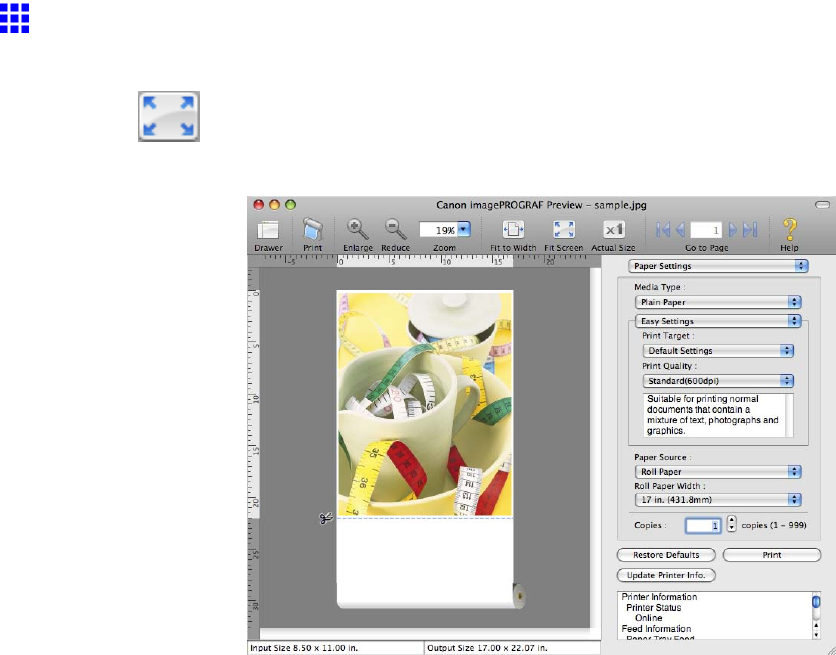
Task: Click the Copies stepper arrows
Action: 732,524
